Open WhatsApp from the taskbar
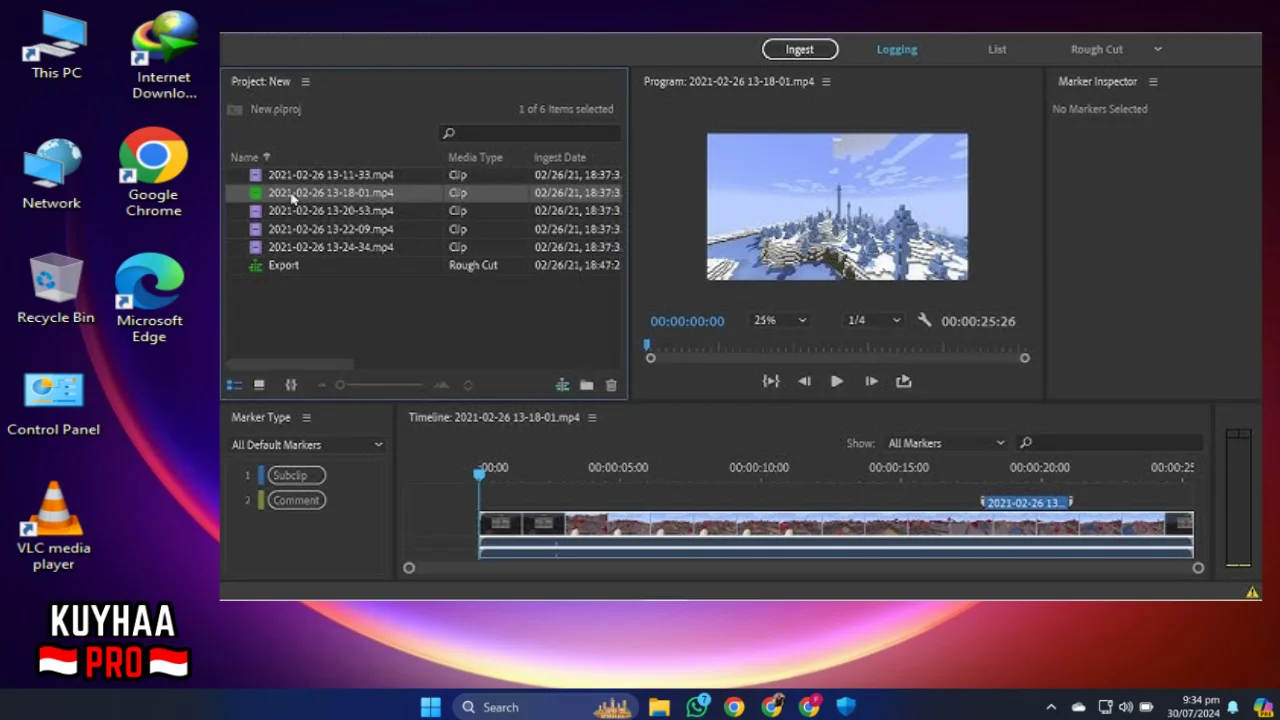This screenshot has height=720, width=1280. 697,707
